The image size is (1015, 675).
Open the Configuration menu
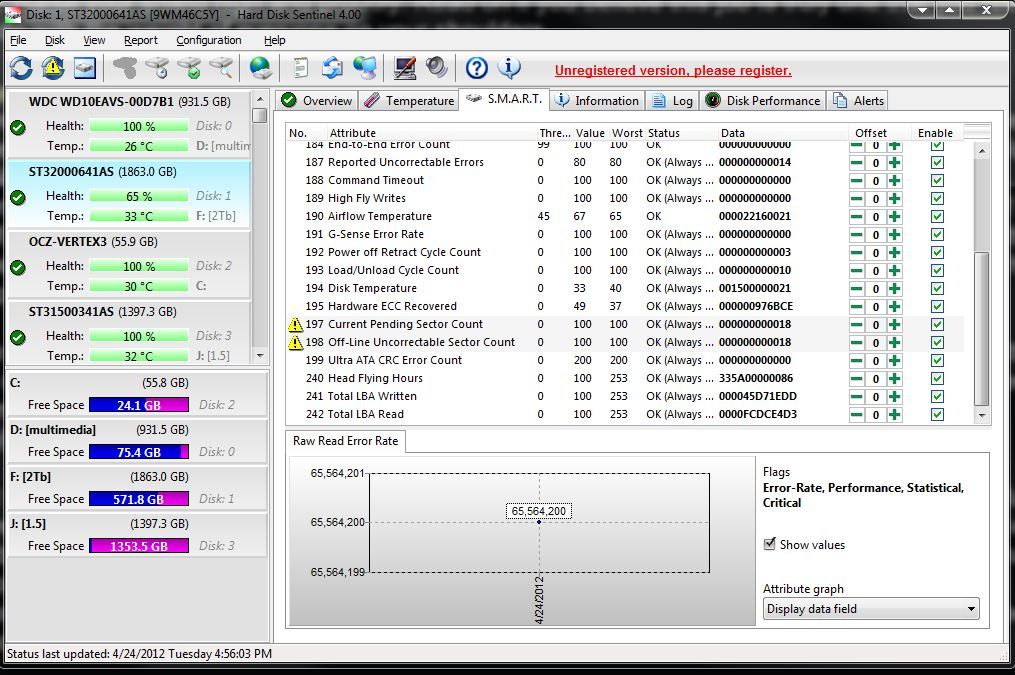[208, 40]
